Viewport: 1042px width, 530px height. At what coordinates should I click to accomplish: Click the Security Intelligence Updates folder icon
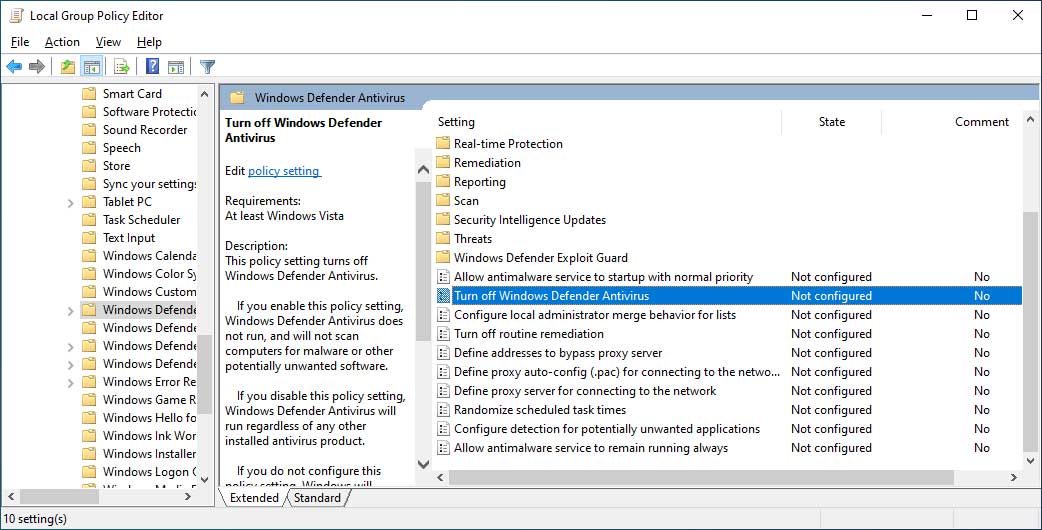click(x=443, y=220)
